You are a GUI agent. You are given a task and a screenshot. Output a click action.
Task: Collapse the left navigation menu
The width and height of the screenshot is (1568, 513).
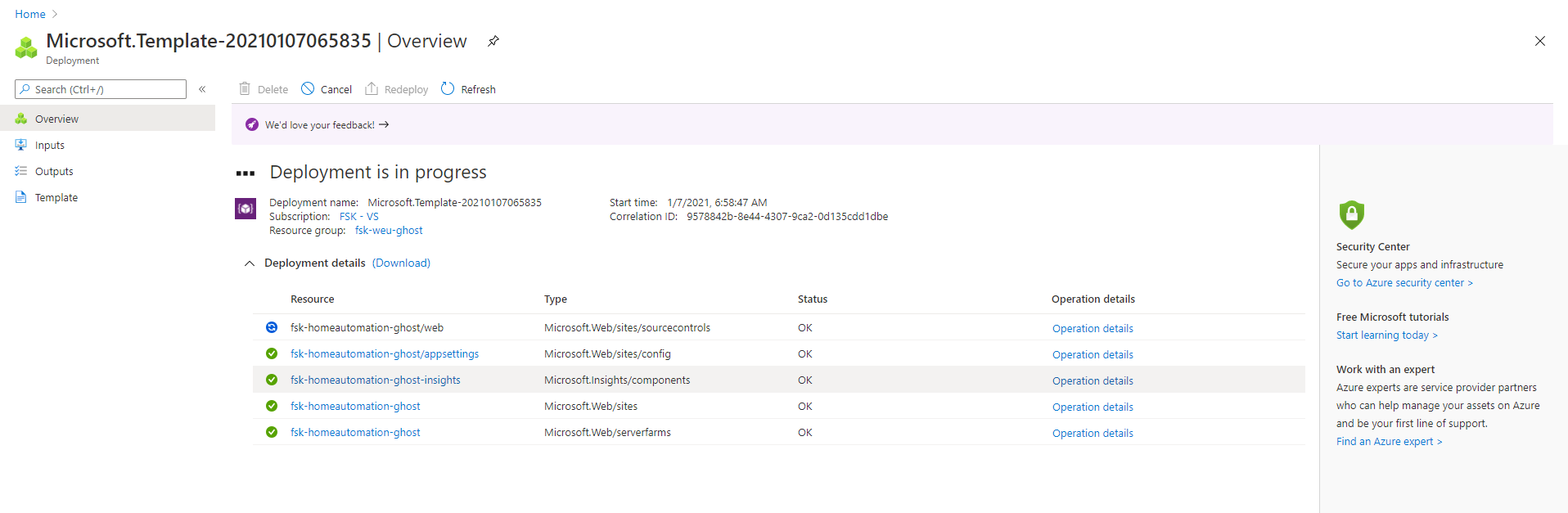[202, 89]
